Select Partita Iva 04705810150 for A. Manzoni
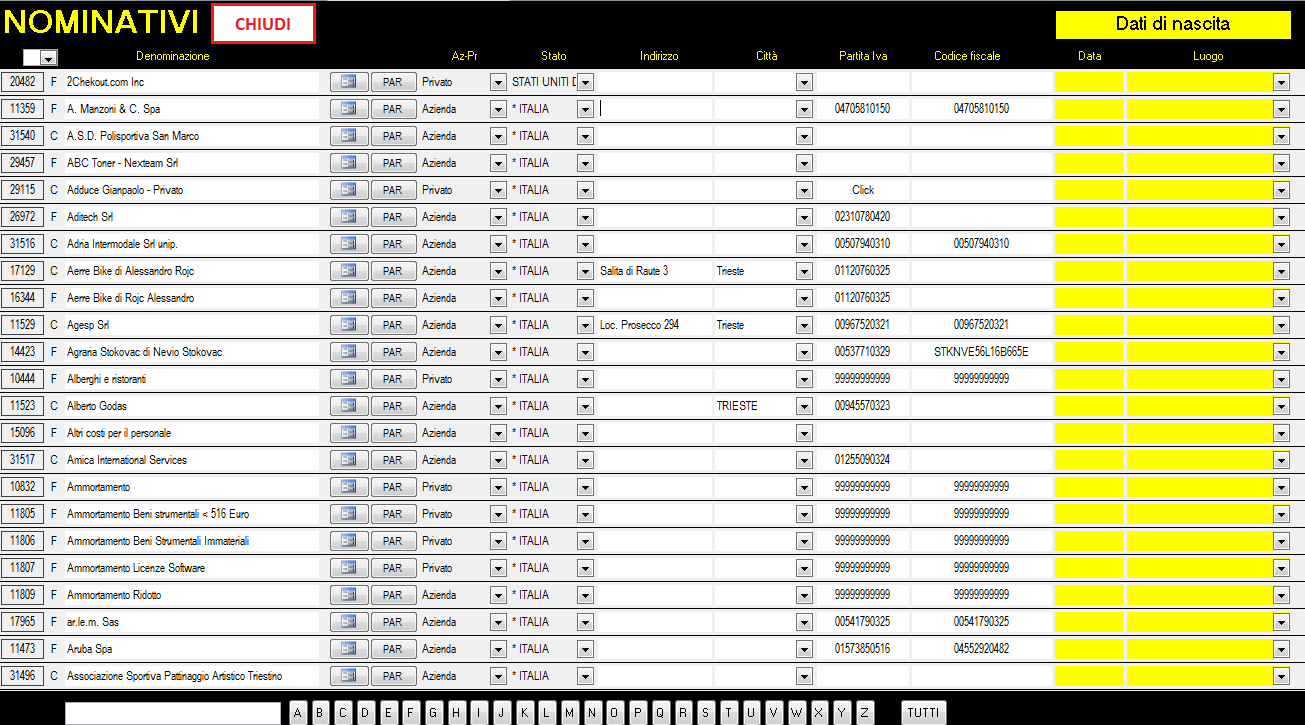The width and height of the screenshot is (1305, 725). click(862, 109)
